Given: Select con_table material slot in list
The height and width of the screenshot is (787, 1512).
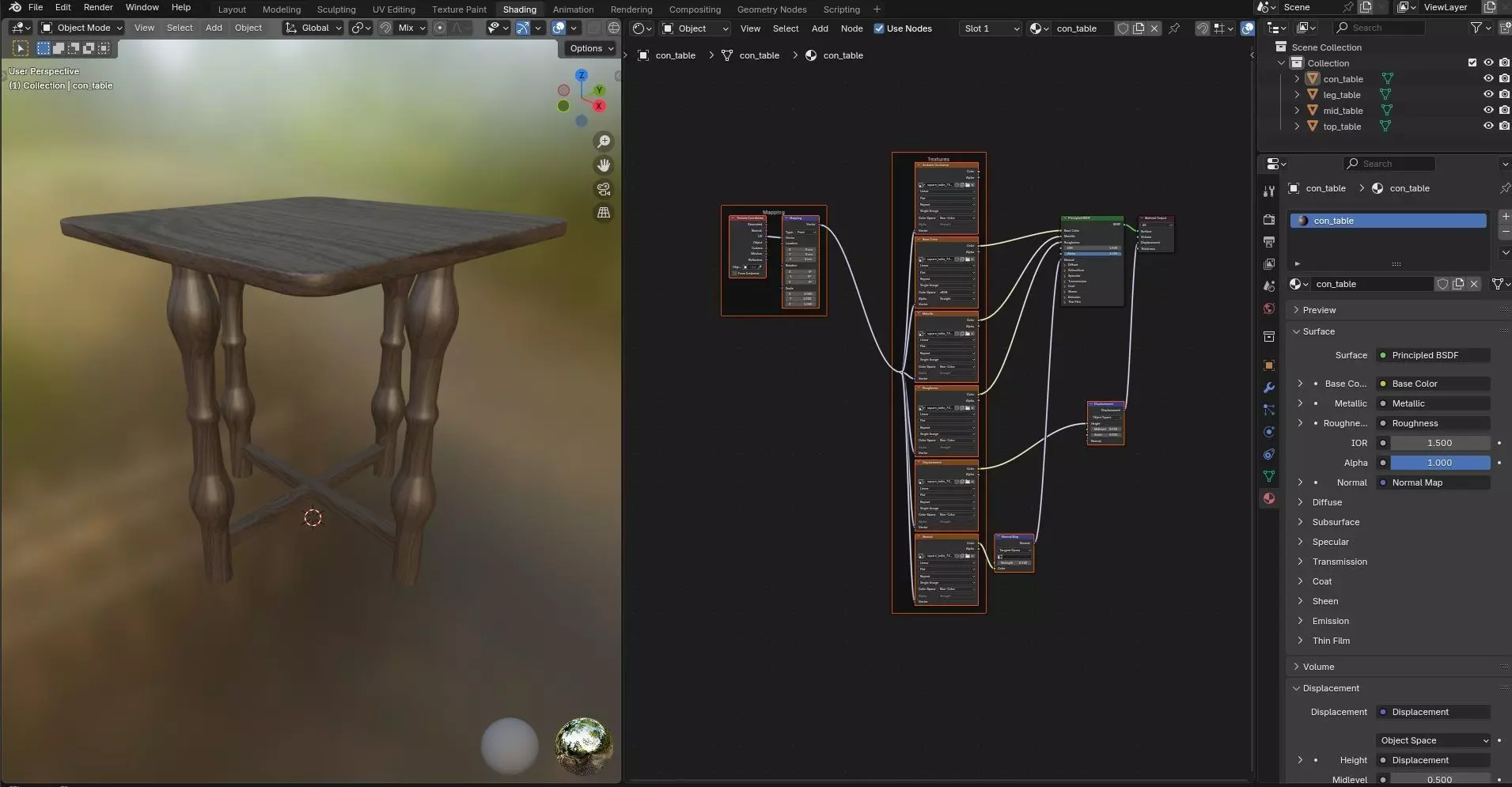Looking at the screenshot, I should point(1389,221).
